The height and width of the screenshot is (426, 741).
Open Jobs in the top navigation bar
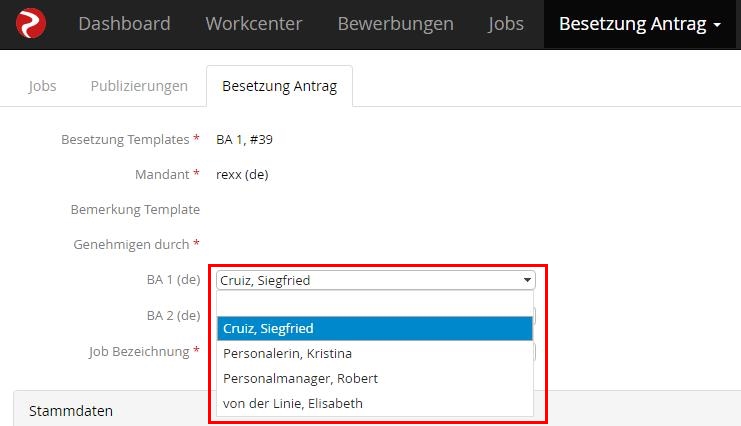coord(506,24)
